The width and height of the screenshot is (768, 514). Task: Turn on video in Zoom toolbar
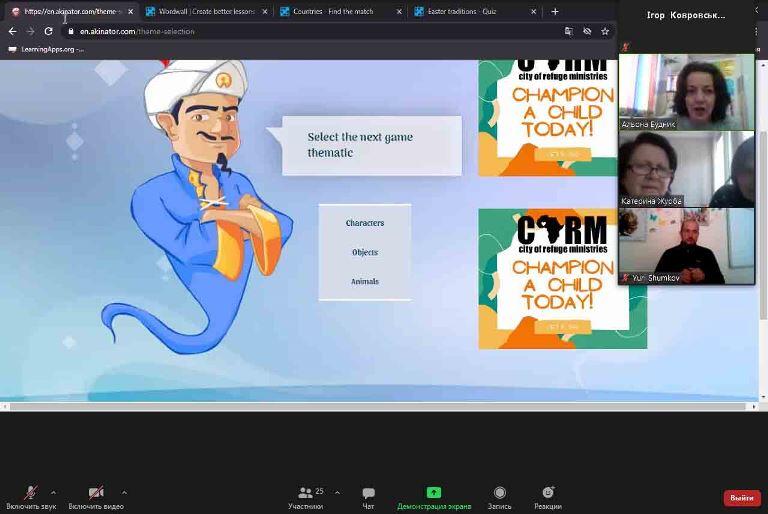tap(96, 497)
